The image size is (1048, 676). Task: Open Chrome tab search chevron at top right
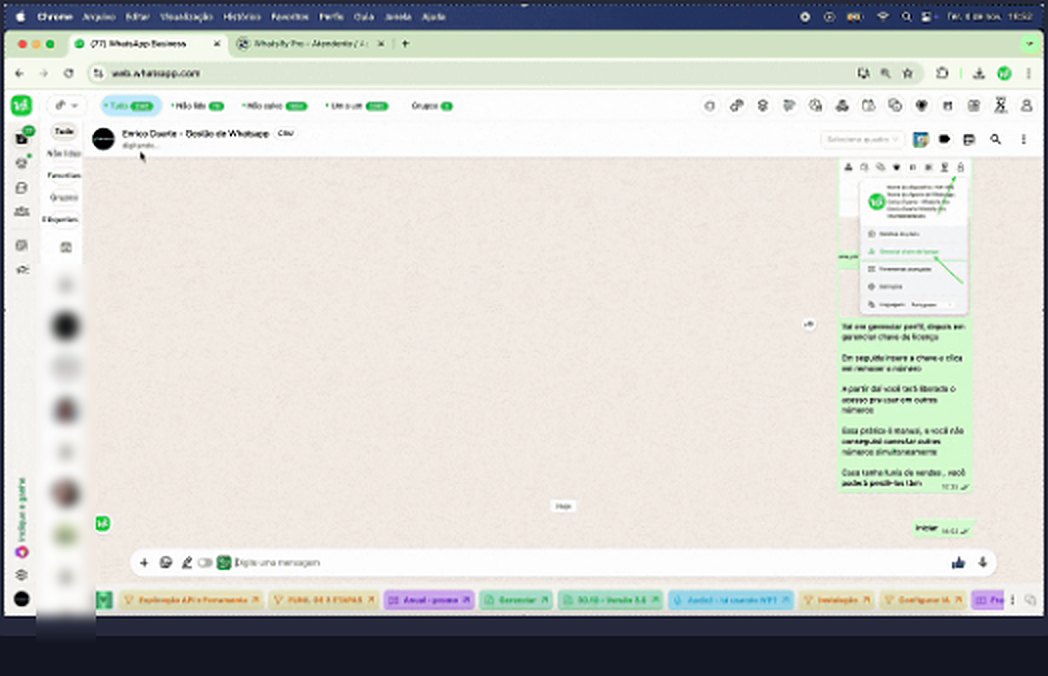point(1029,44)
